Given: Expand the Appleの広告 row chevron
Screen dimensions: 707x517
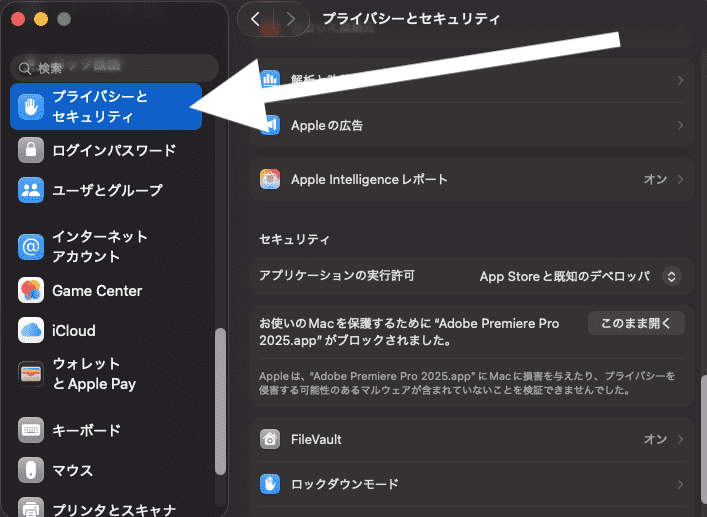Looking at the screenshot, I should [680, 126].
